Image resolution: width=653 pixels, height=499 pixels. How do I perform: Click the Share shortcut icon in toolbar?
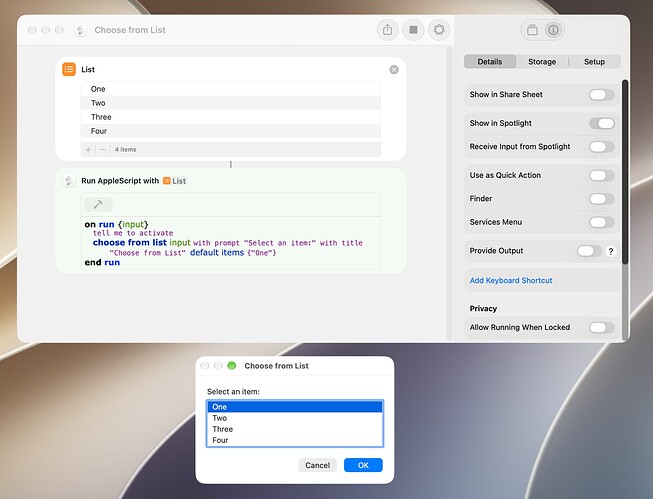[x=387, y=30]
